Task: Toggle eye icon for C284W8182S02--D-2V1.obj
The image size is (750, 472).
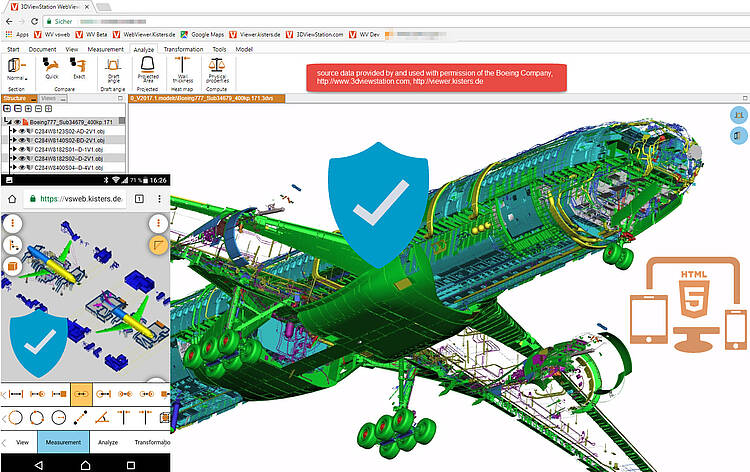Action: (x=22, y=158)
